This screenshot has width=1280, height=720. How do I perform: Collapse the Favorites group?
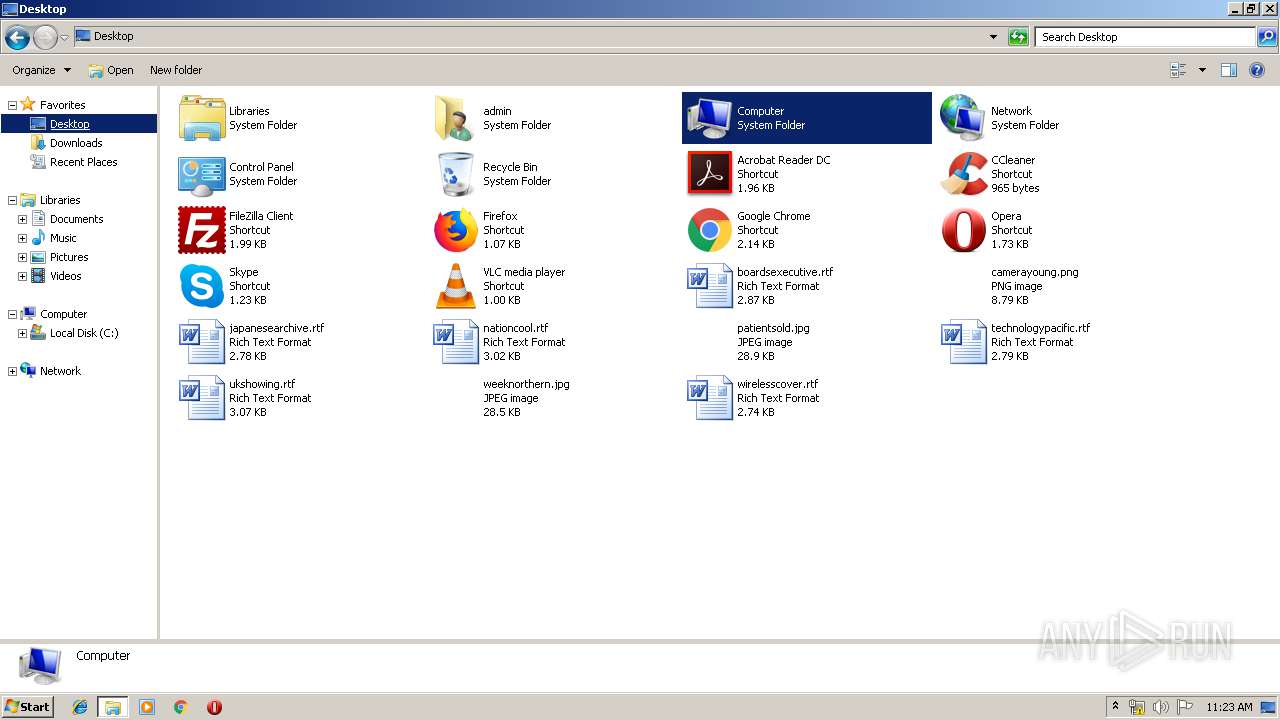coord(12,105)
